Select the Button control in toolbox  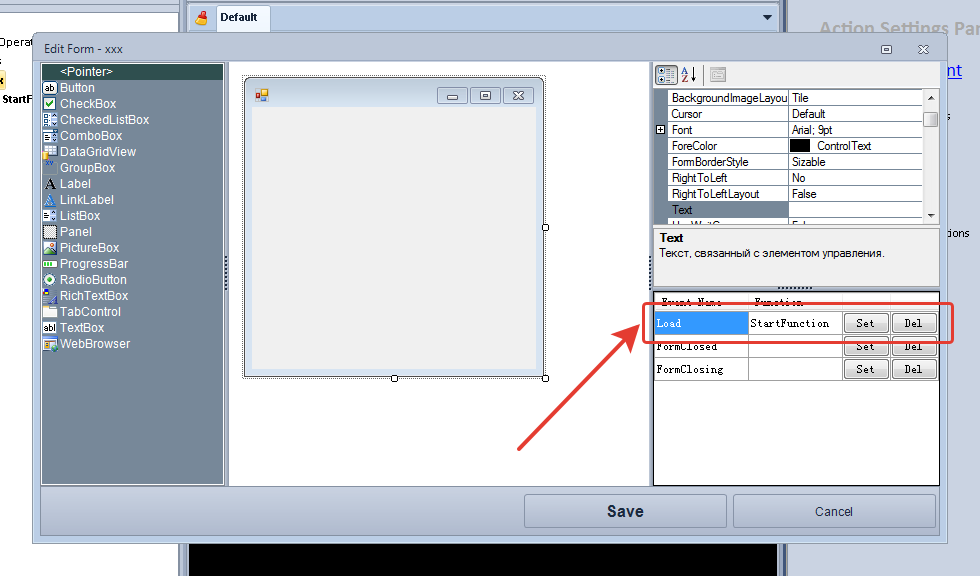[x=77, y=88]
